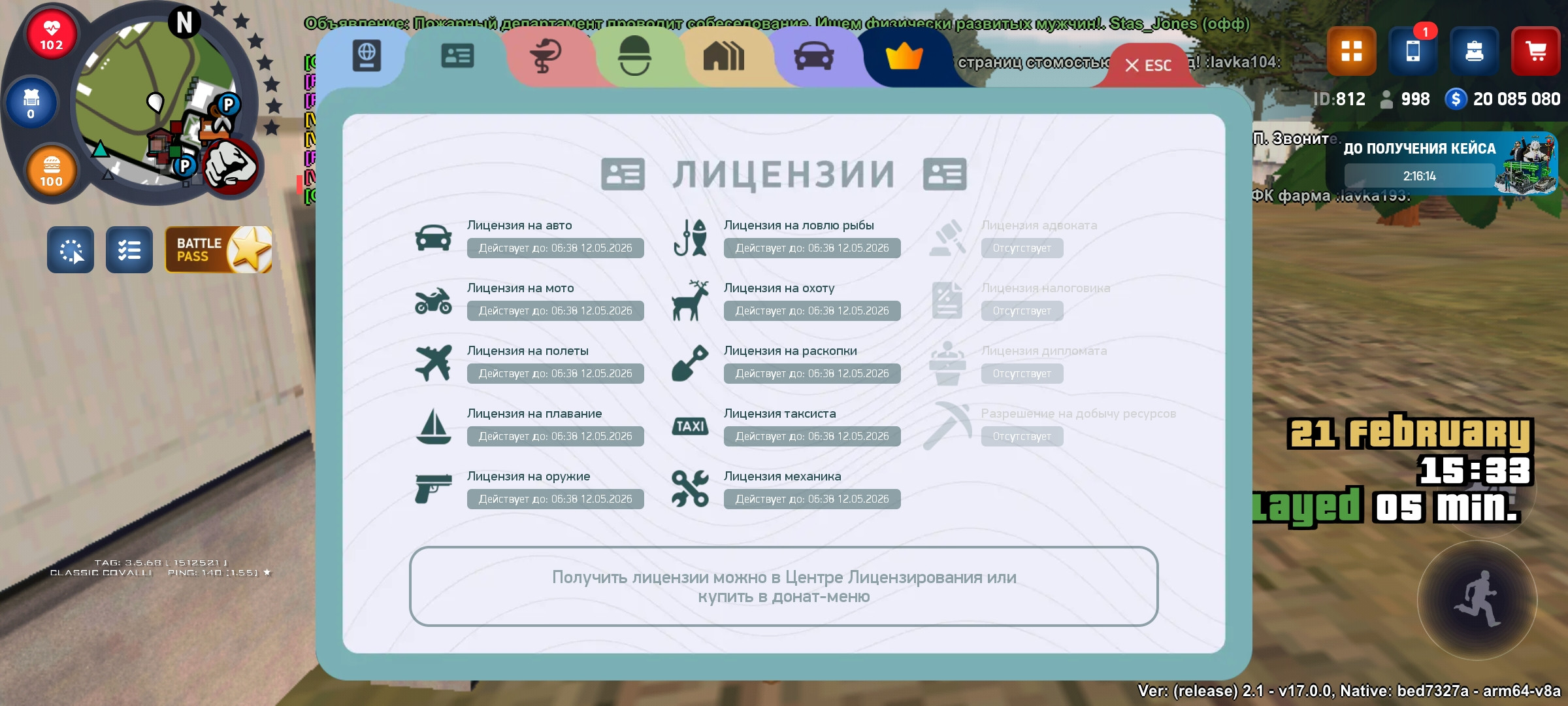Tap the fist weapon icon on minimap
This screenshot has width=1568, height=706.
coord(229,165)
